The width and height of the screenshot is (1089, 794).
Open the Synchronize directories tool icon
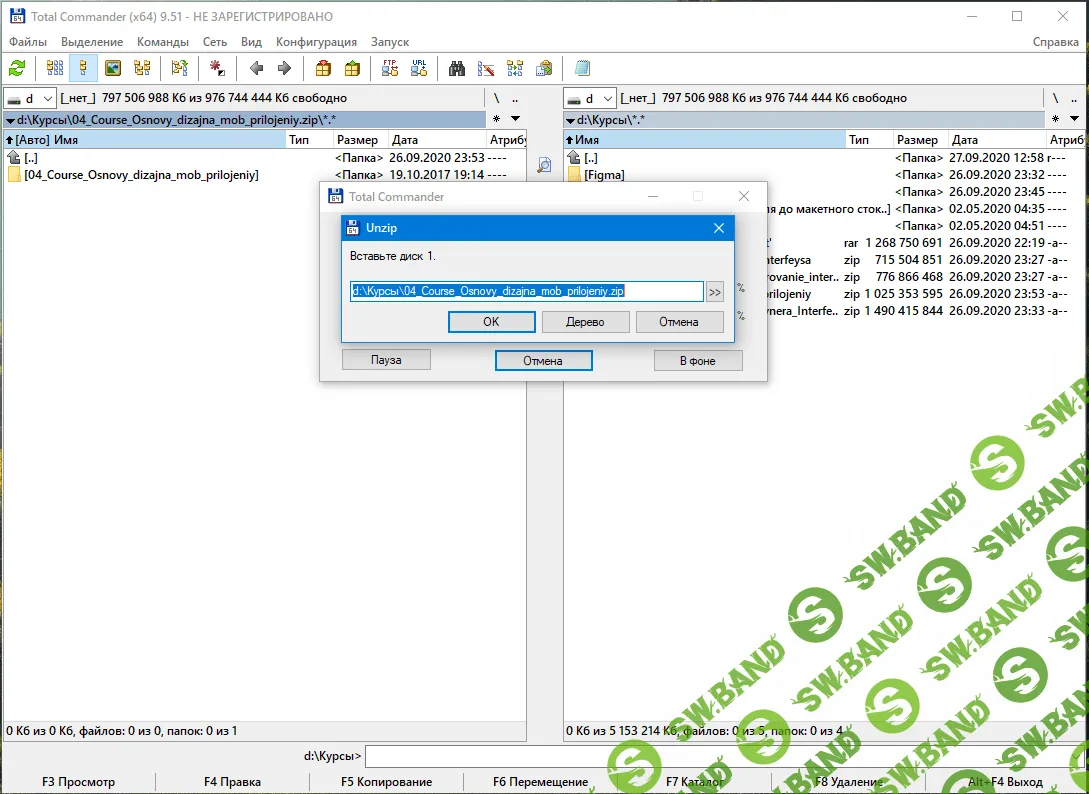[515, 68]
